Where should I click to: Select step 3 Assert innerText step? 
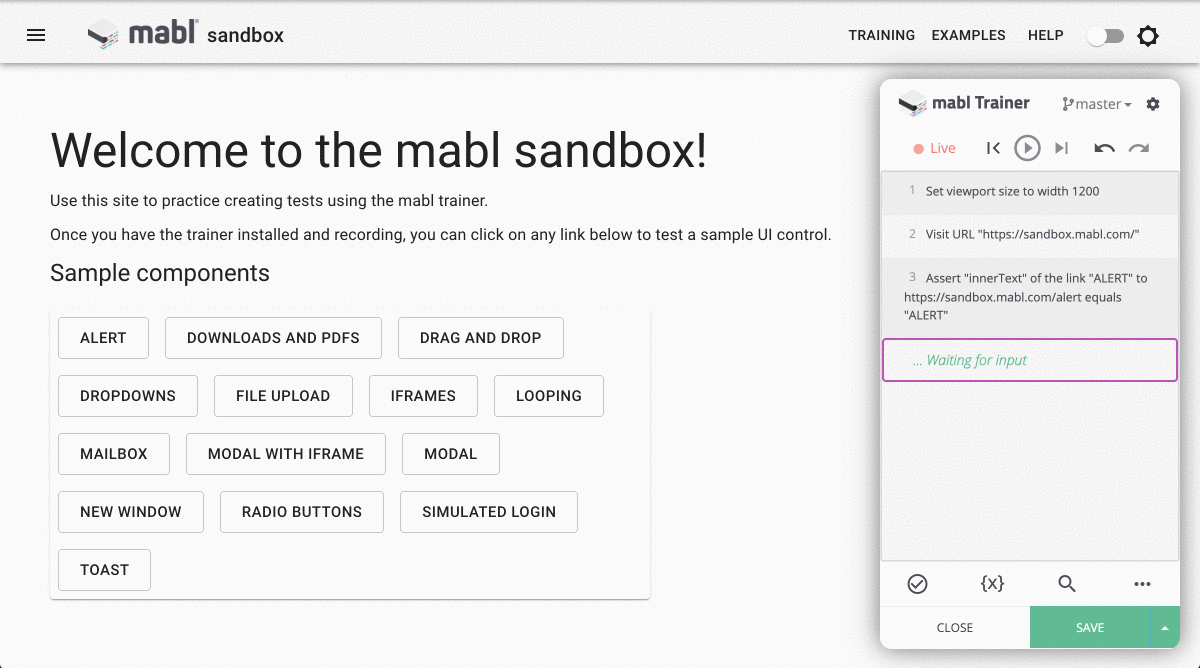point(1030,296)
